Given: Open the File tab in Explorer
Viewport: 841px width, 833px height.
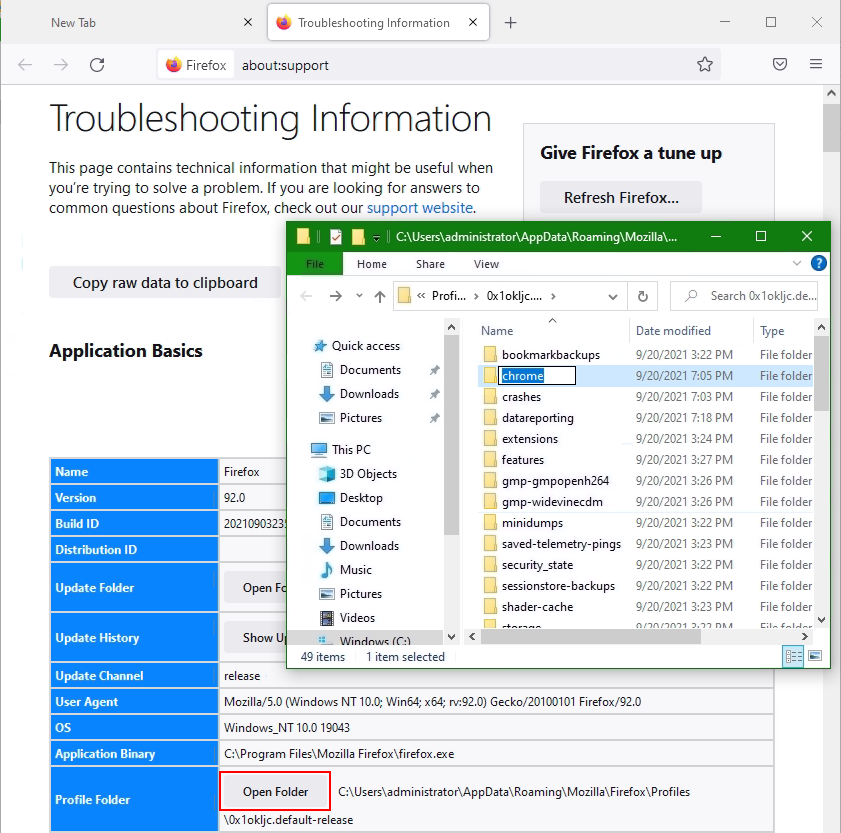Looking at the screenshot, I should (x=314, y=264).
